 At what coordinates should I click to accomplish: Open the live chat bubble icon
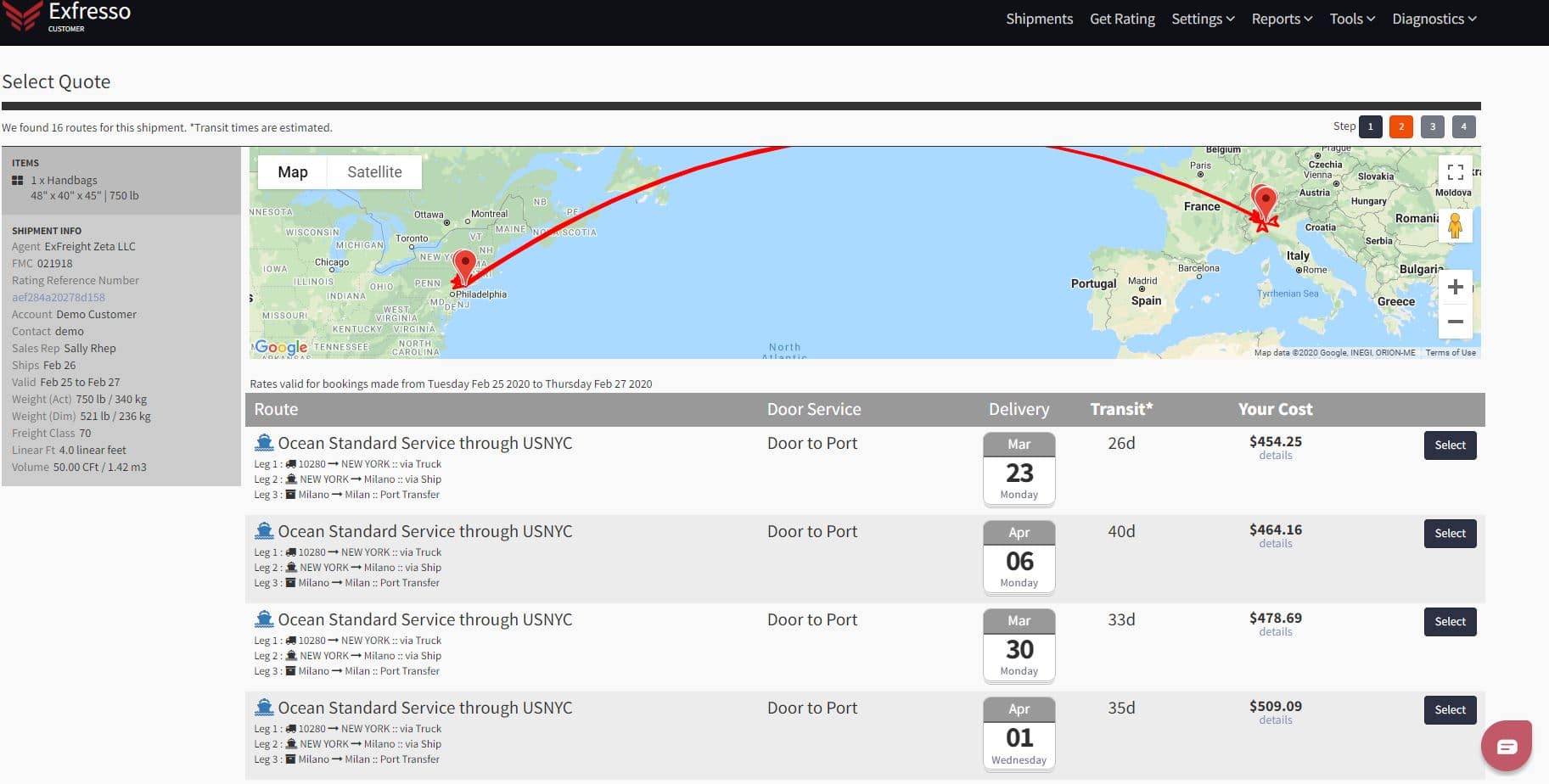tap(1507, 746)
